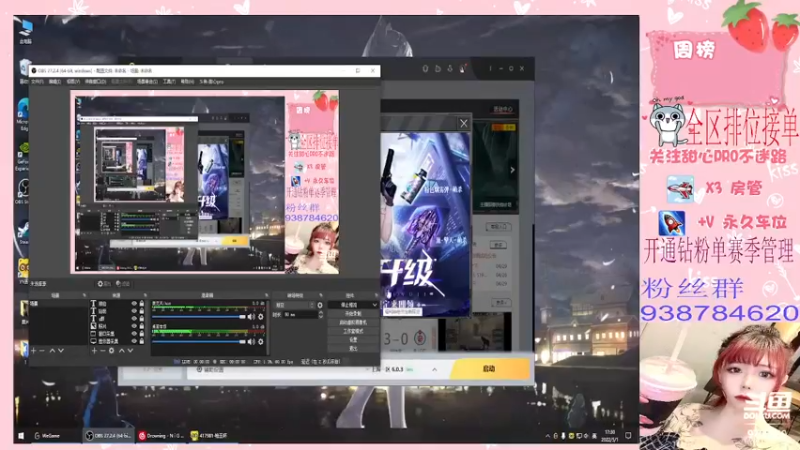Open the 场景集合(S) menu in OBS

point(147,82)
